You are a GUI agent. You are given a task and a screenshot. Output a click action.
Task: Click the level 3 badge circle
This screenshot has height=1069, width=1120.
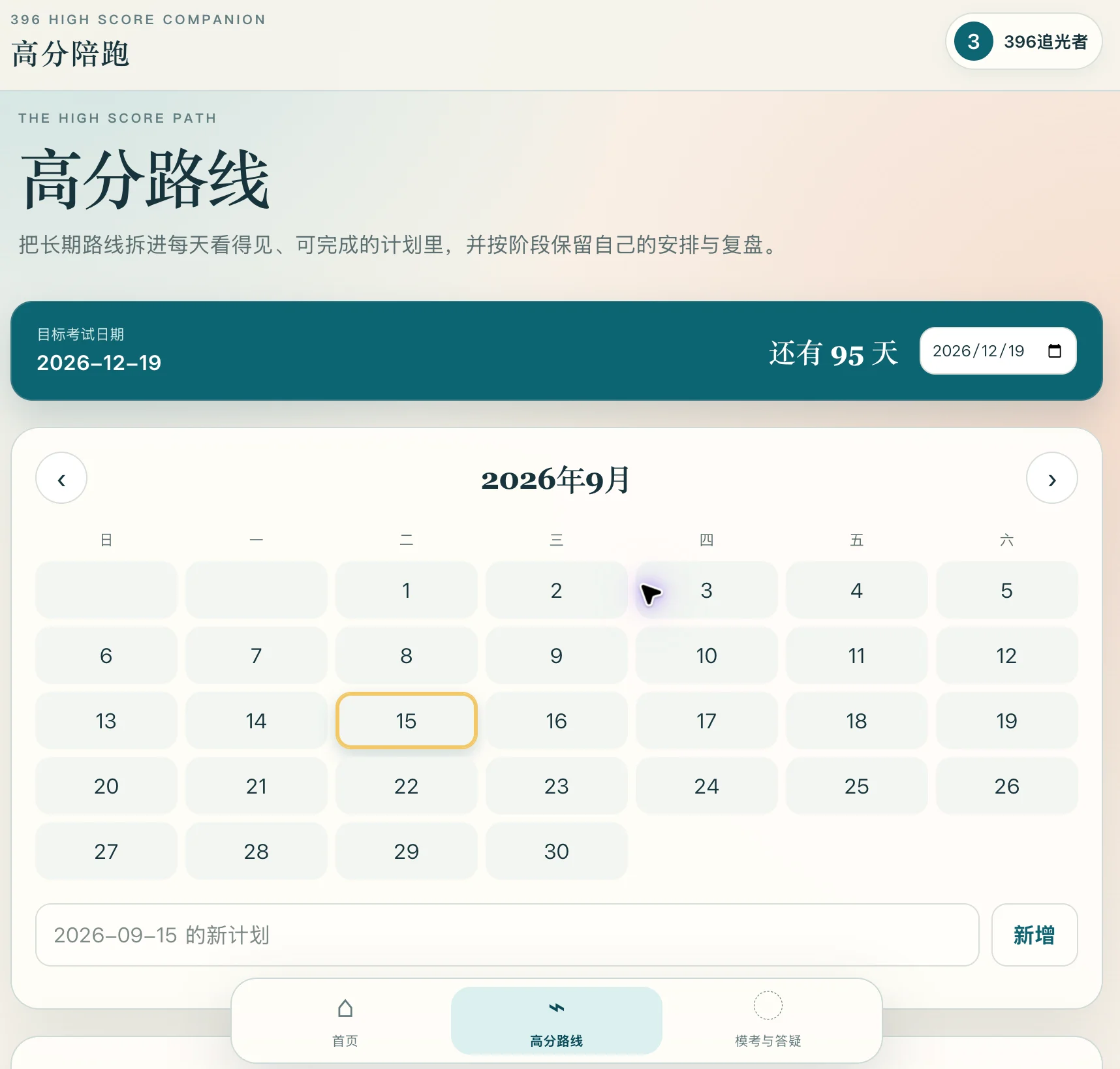pyautogui.click(x=973, y=41)
